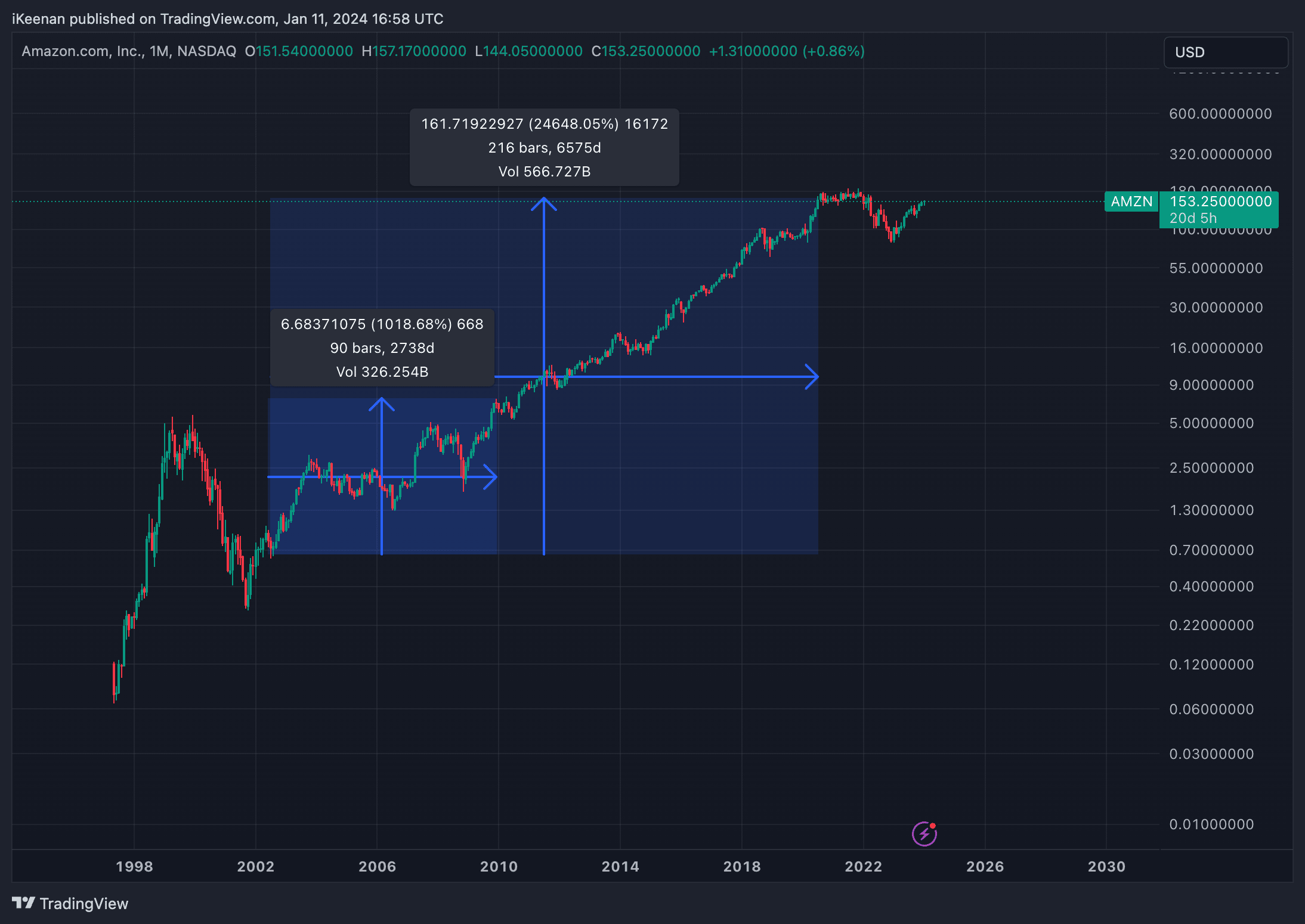The image size is (1305, 924).
Task: Click the 153.25000000 current price label
Action: point(1221,201)
